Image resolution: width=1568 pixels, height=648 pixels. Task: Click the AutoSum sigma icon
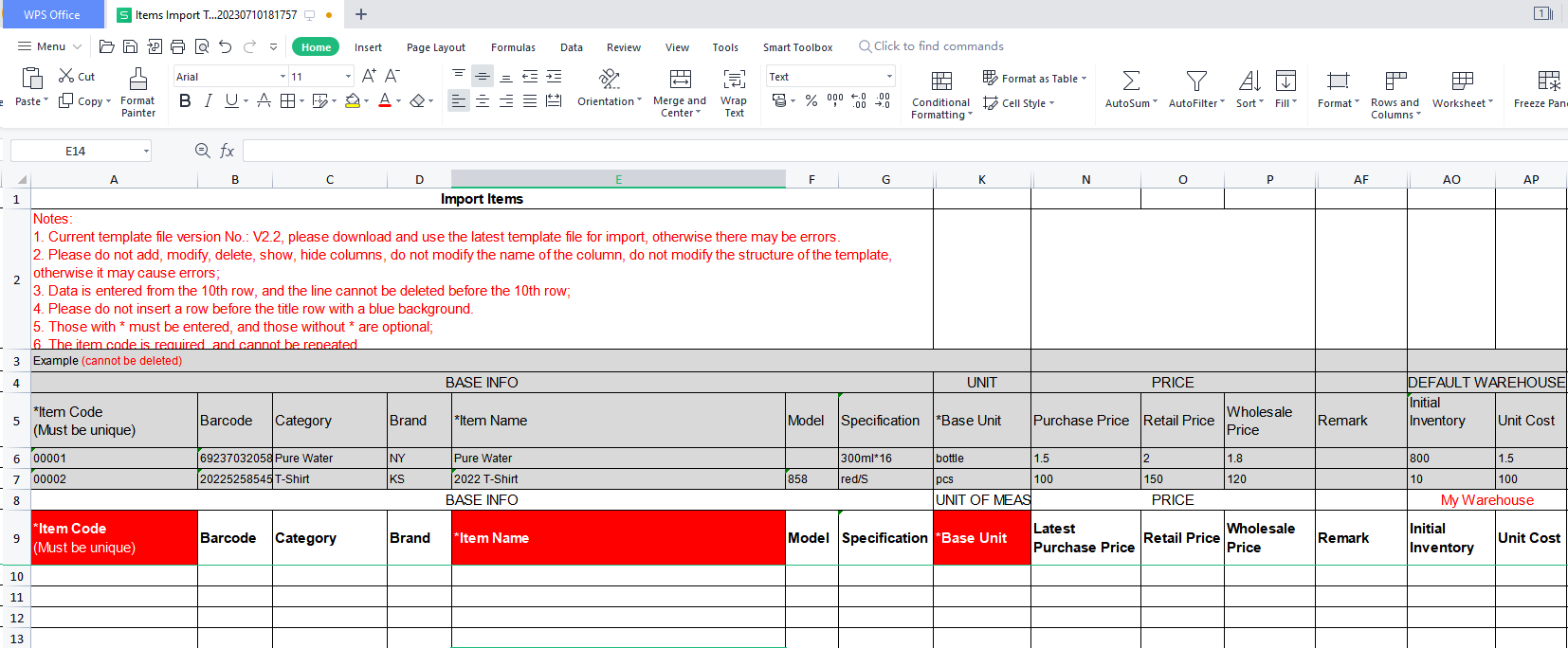(x=1131, y=81)
